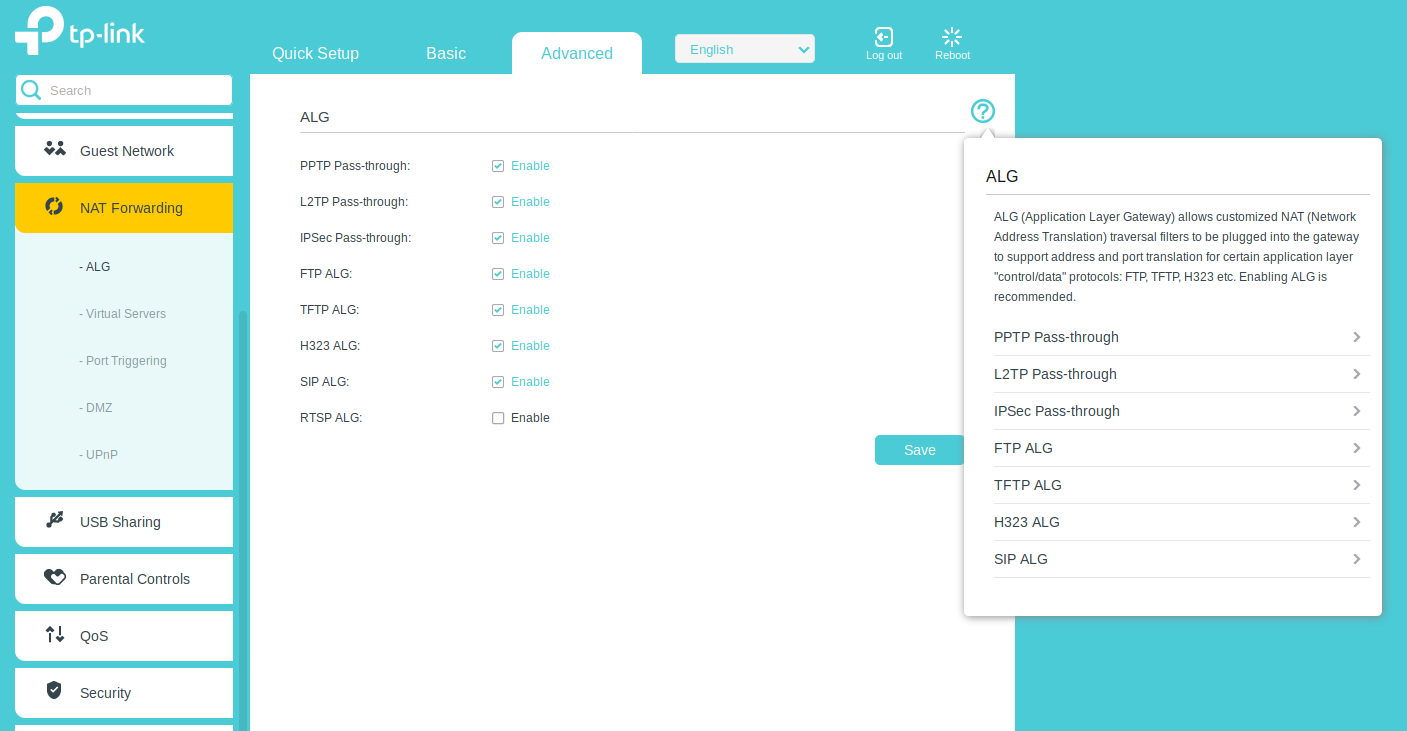
Task: Click the USB Sharing icon
Action: pyautogui.click(x=55, y=520)
